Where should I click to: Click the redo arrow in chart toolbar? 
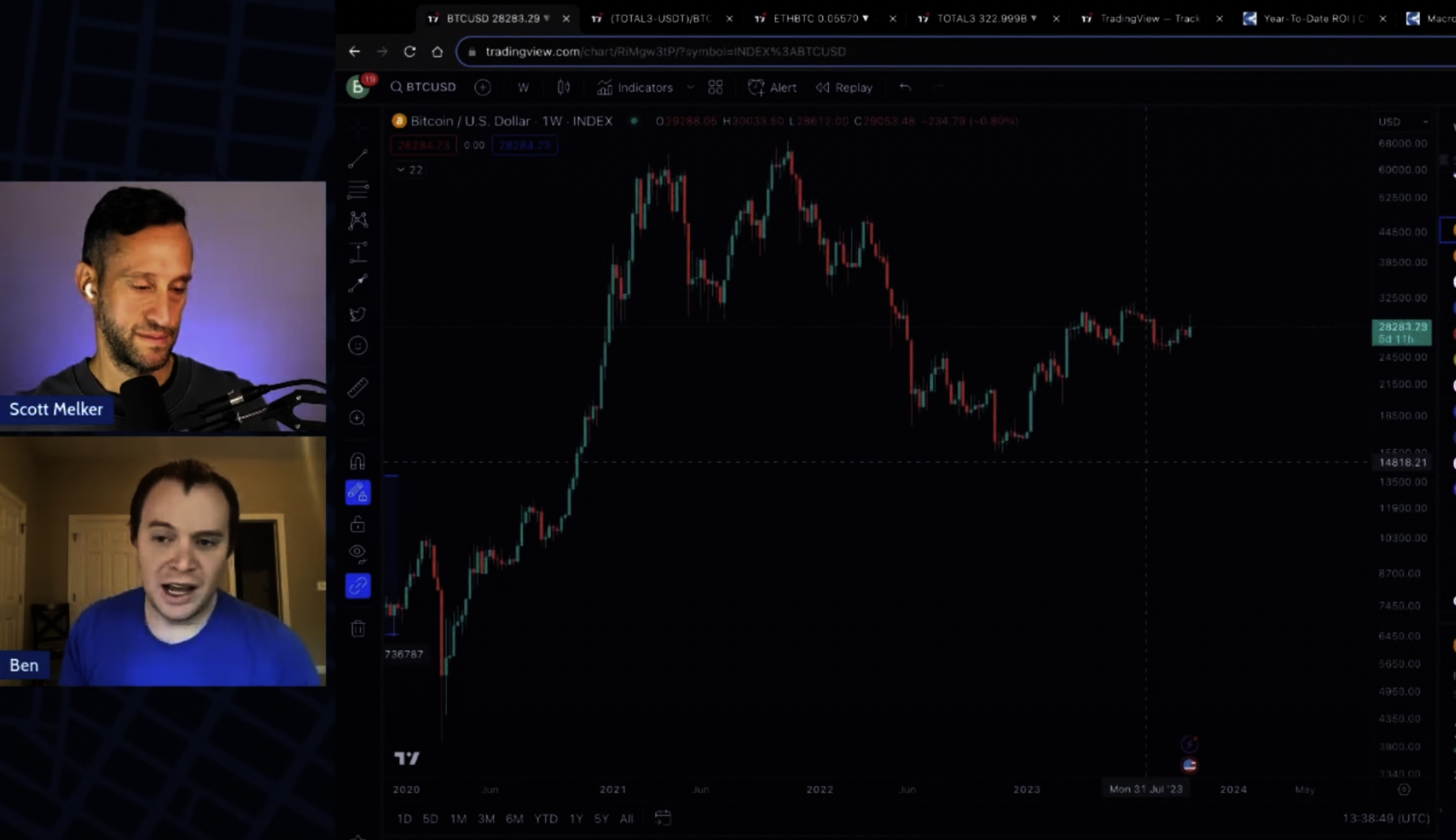(938, 87)
